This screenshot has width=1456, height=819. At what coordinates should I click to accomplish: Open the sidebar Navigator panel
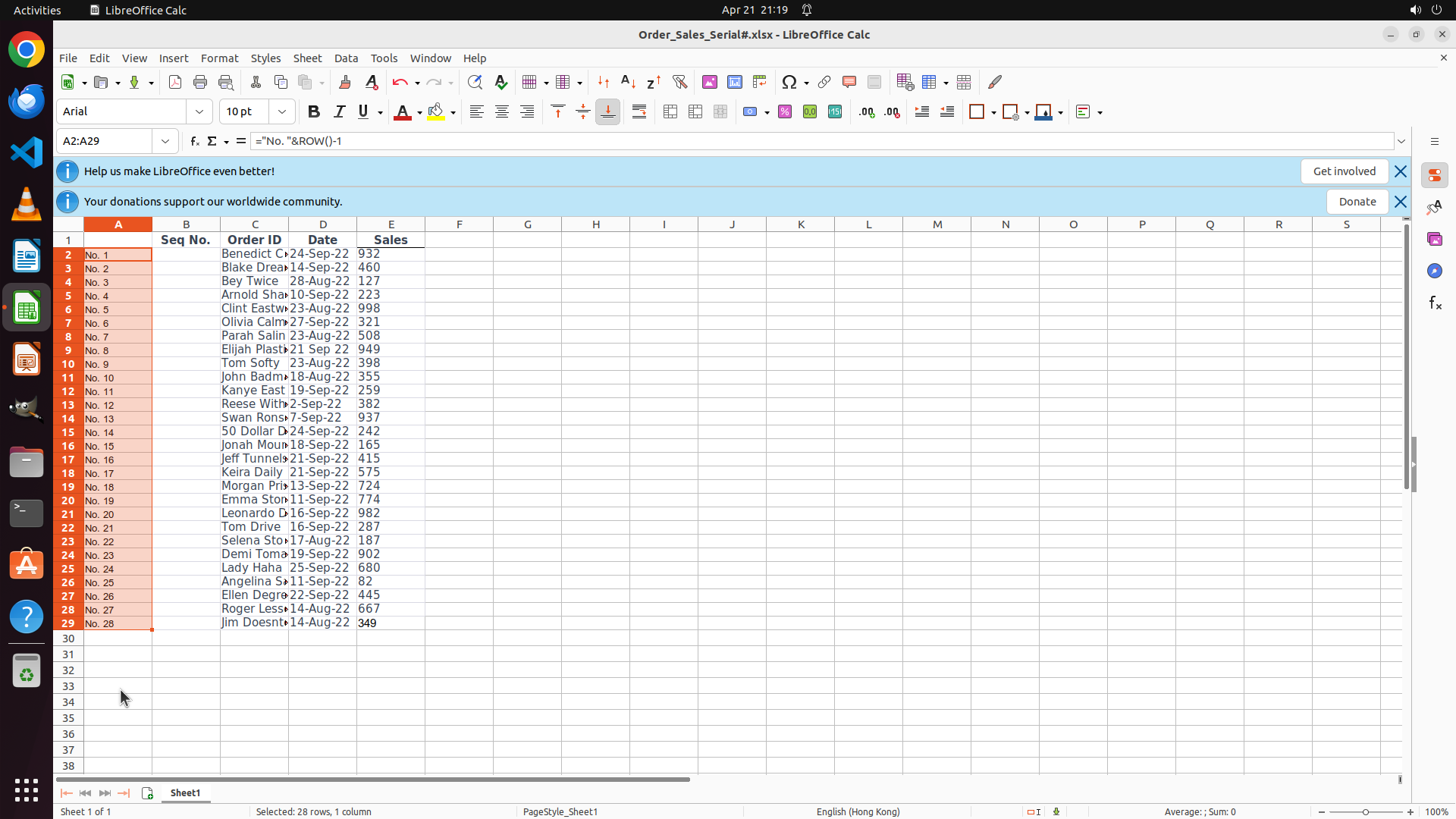1434,271
